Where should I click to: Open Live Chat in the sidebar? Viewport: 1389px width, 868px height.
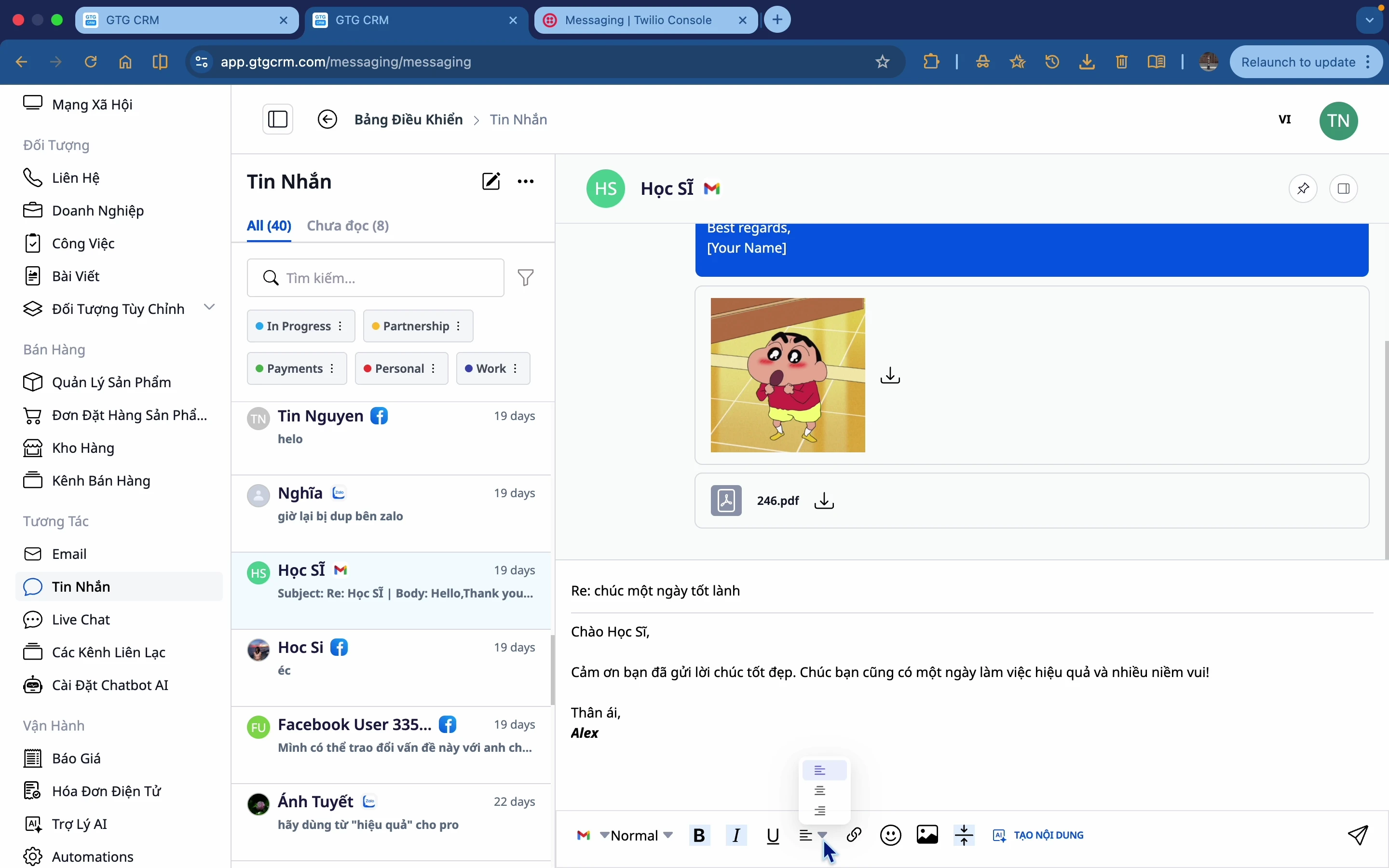coord(81,620)
